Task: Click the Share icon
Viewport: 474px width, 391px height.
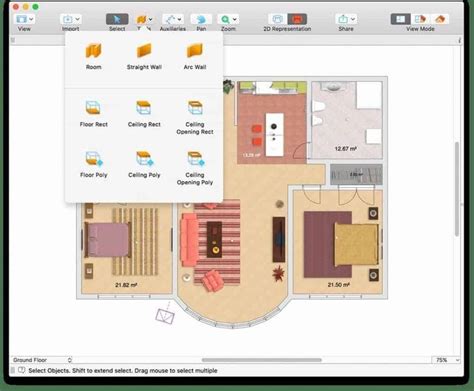Action: (343, 19)
